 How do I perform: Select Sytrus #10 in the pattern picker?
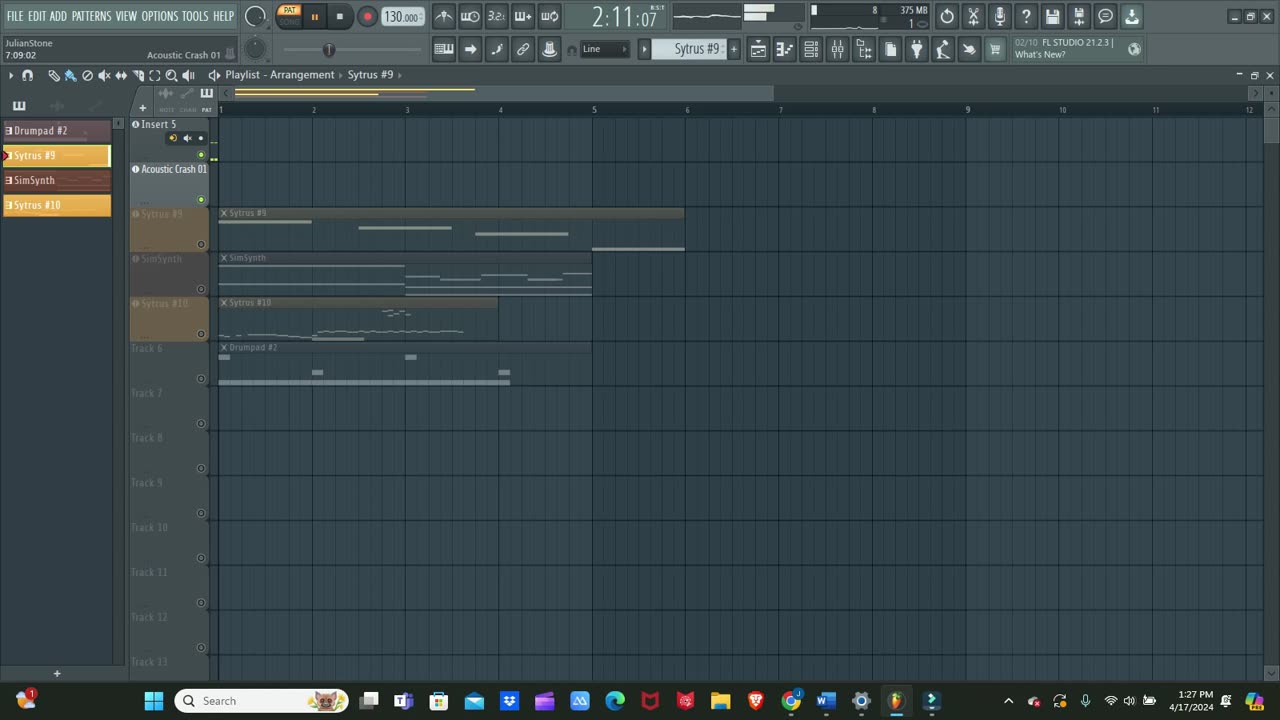click(x=56, y=206)
